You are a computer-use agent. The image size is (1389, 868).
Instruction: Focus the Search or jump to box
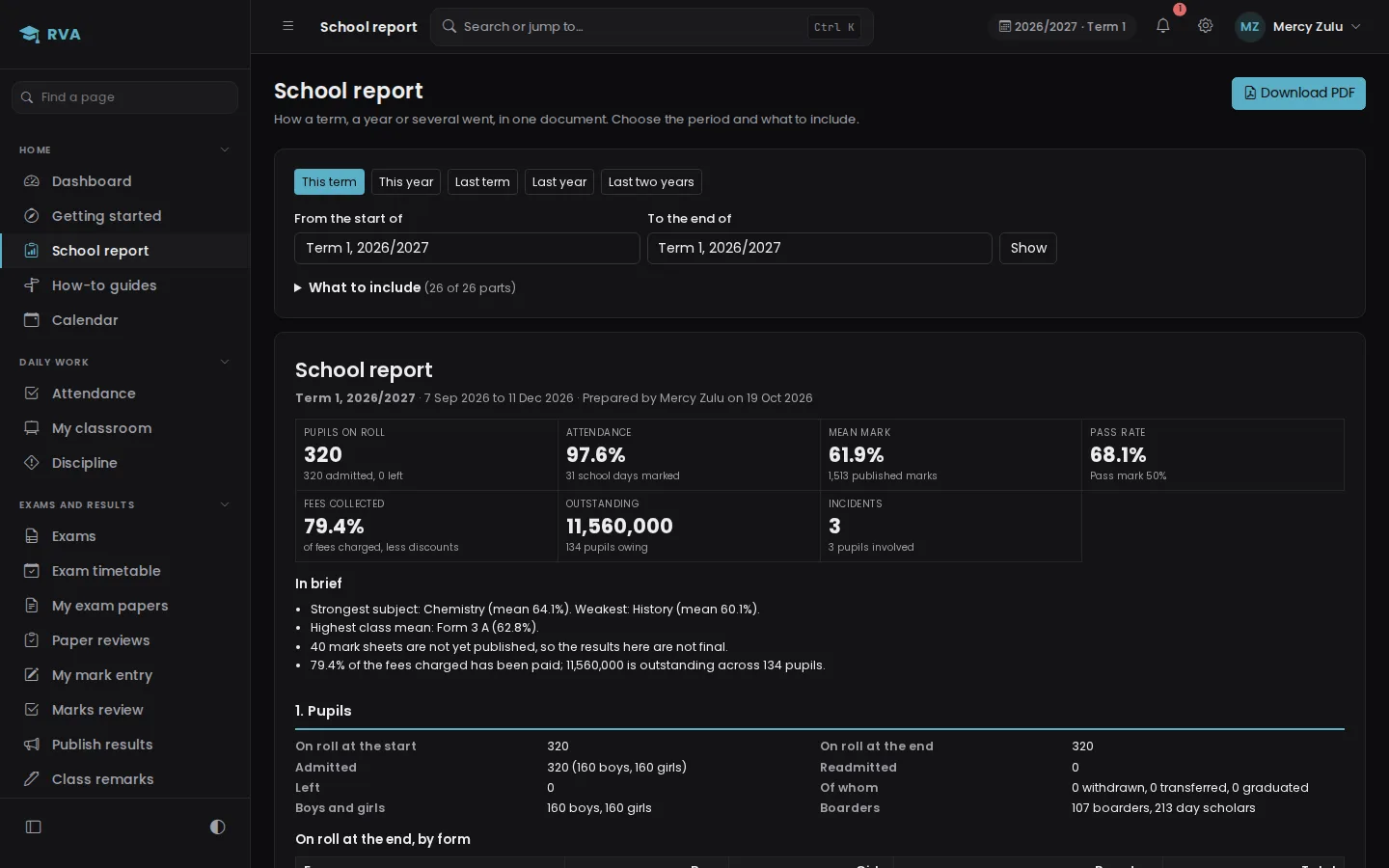pos(652,27)
